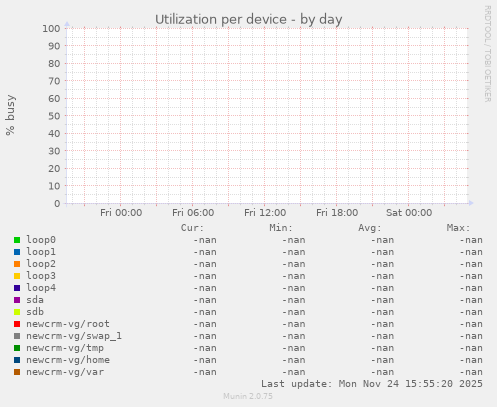The width and height of the screenshot is (497, 407).
Task: Click the '% busy' vertical axis label
Action: (x=10, y=115)
